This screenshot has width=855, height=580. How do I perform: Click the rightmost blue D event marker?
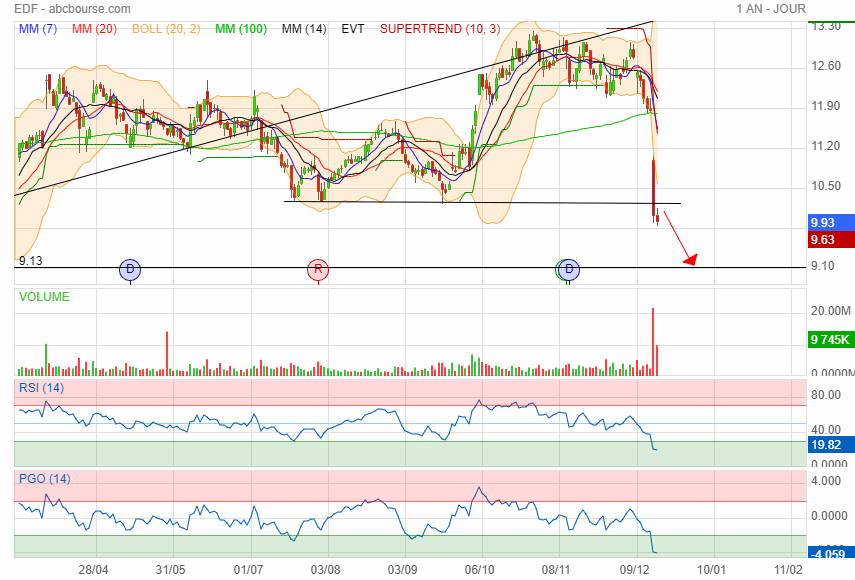click(x=569, y=269)
